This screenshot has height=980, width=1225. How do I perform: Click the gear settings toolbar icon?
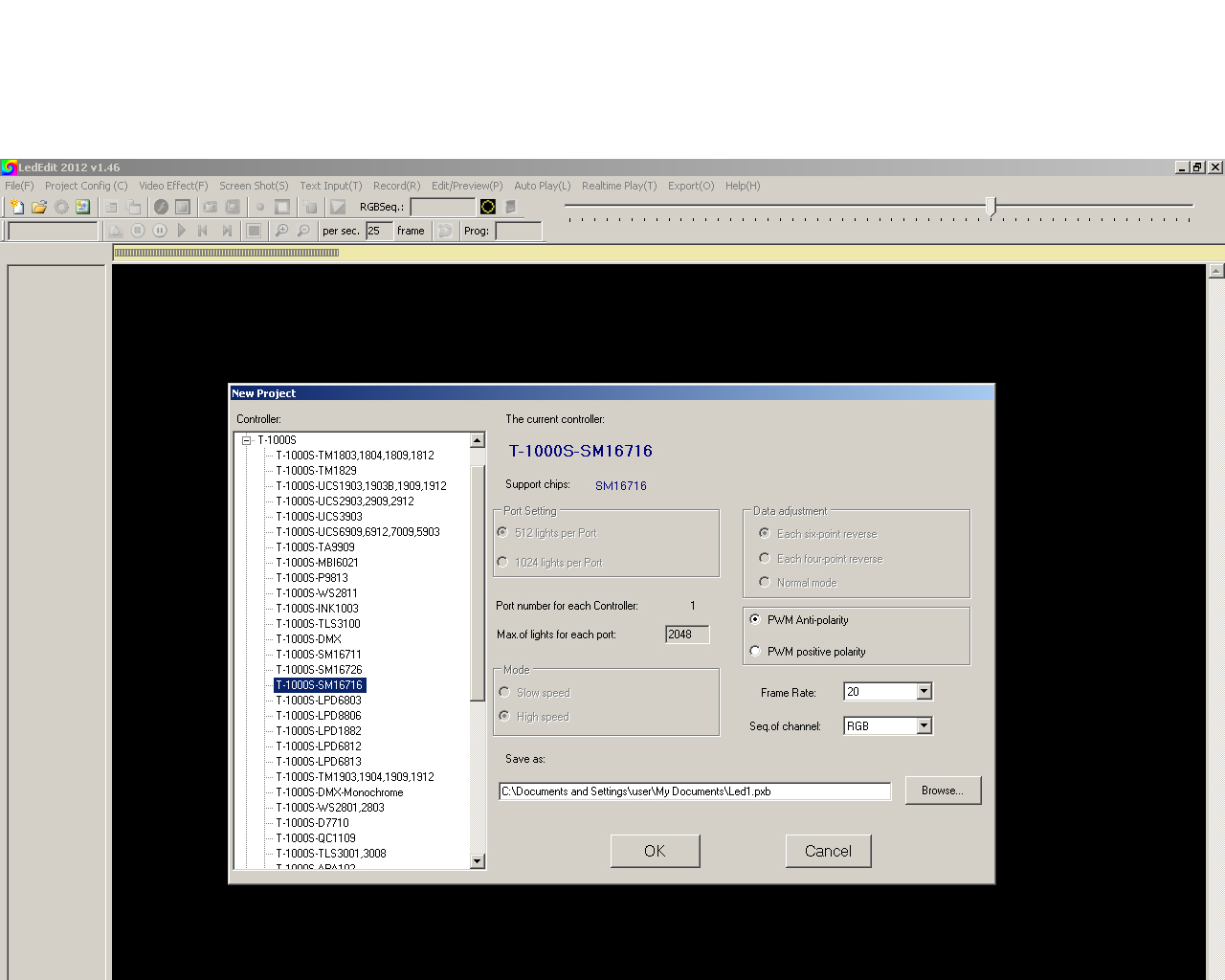61,207
